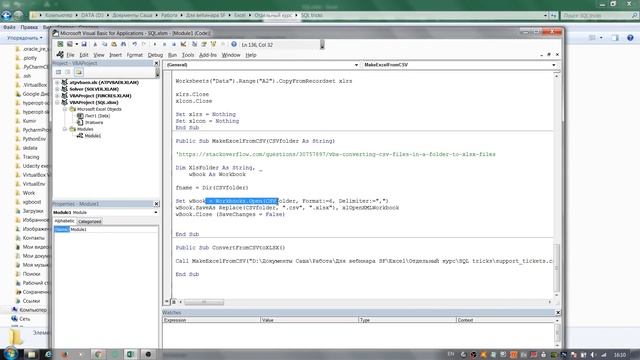Open Properties Window toolbar icon
Viewport: 640px width, 360px height.
[x=204, y=44]
